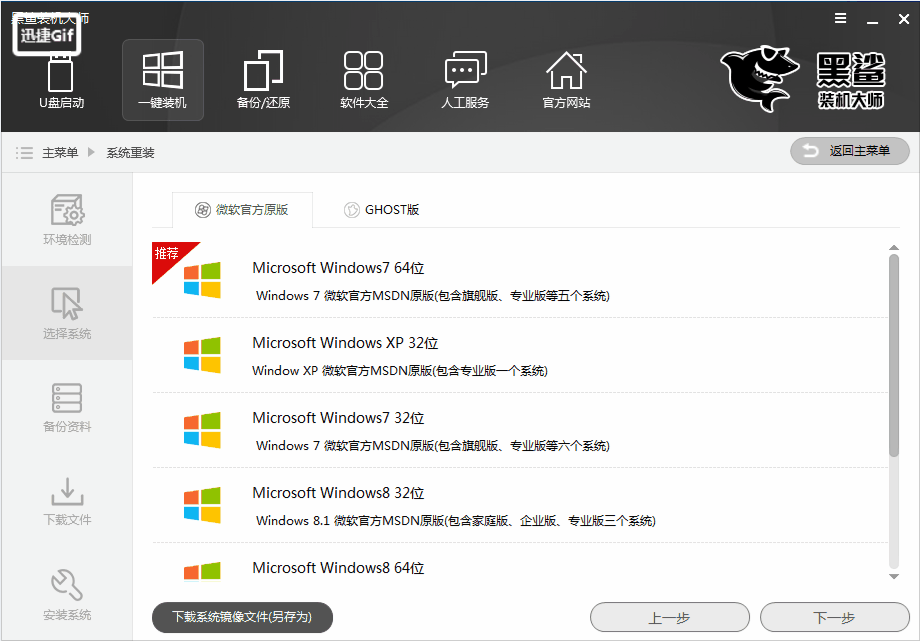Click Windows logo of Windows7 32位
Image resolution: width=920 pixels, height=641 pixels.
(x=202, y=430)
